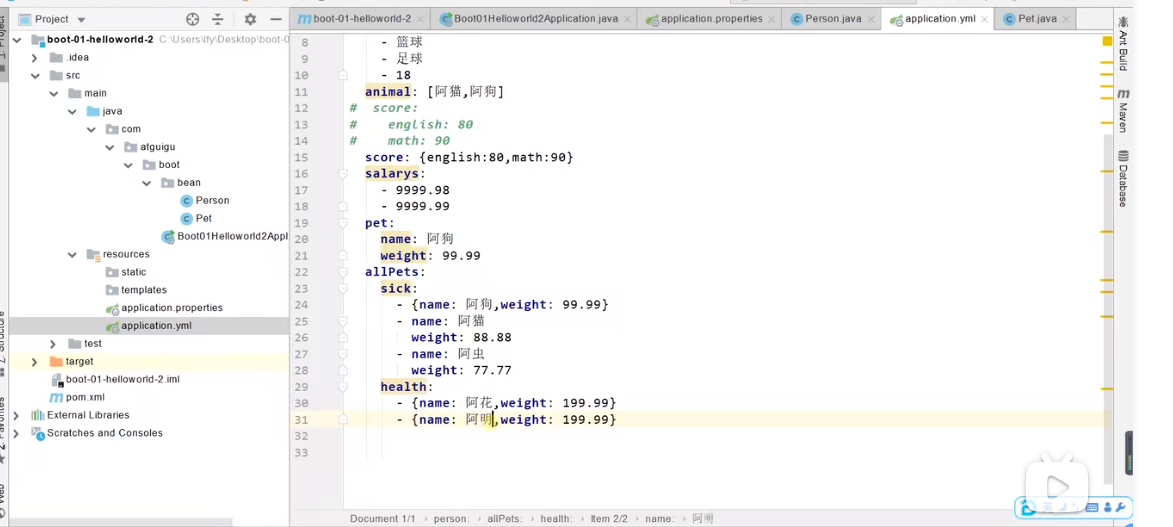This screenshot has width=1173, height=527.
Task: Fold the health list at line 29
Action: click(x=343, y=386)
